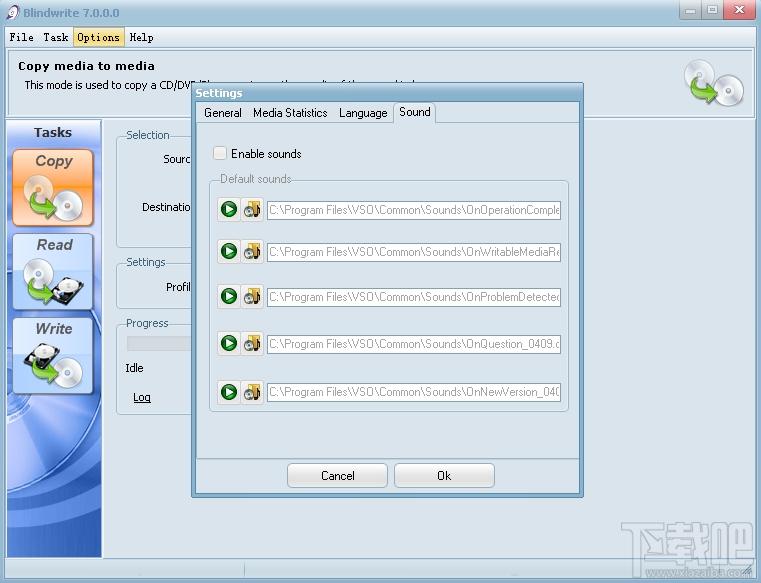Browse for the OnWritableMedia sound file
Image resolution: width=761 pixels, height=583 pixels.
coord(252,251)
